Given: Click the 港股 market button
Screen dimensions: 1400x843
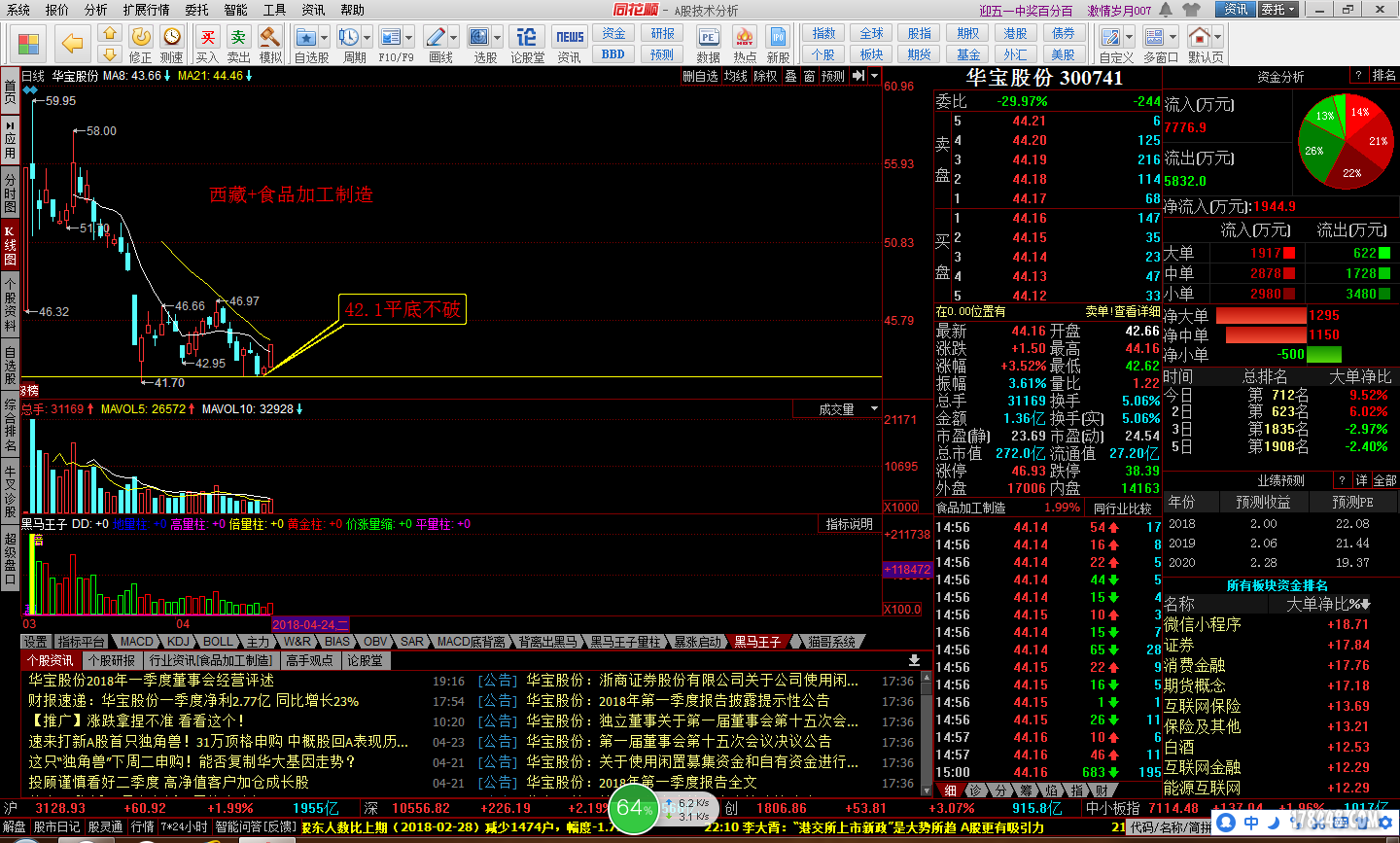Looking at the screenshot, I should (x=1015, y=33).
